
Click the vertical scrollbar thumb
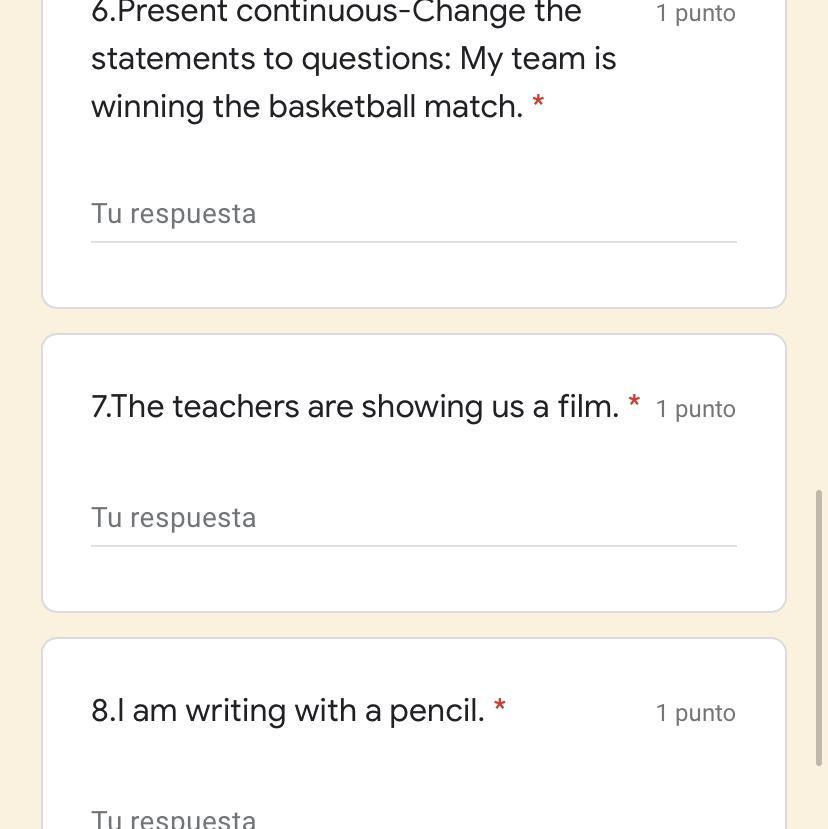point(821,627)
